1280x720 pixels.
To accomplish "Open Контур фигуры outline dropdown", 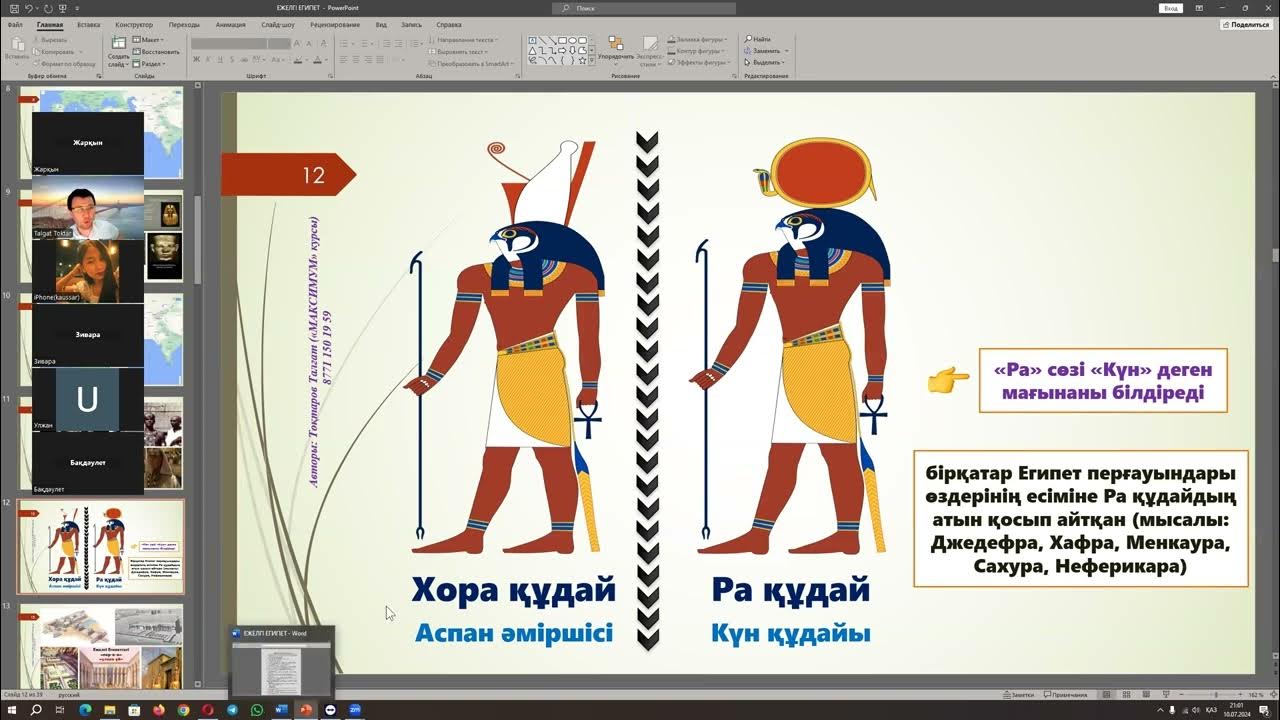I will [699, 51].
